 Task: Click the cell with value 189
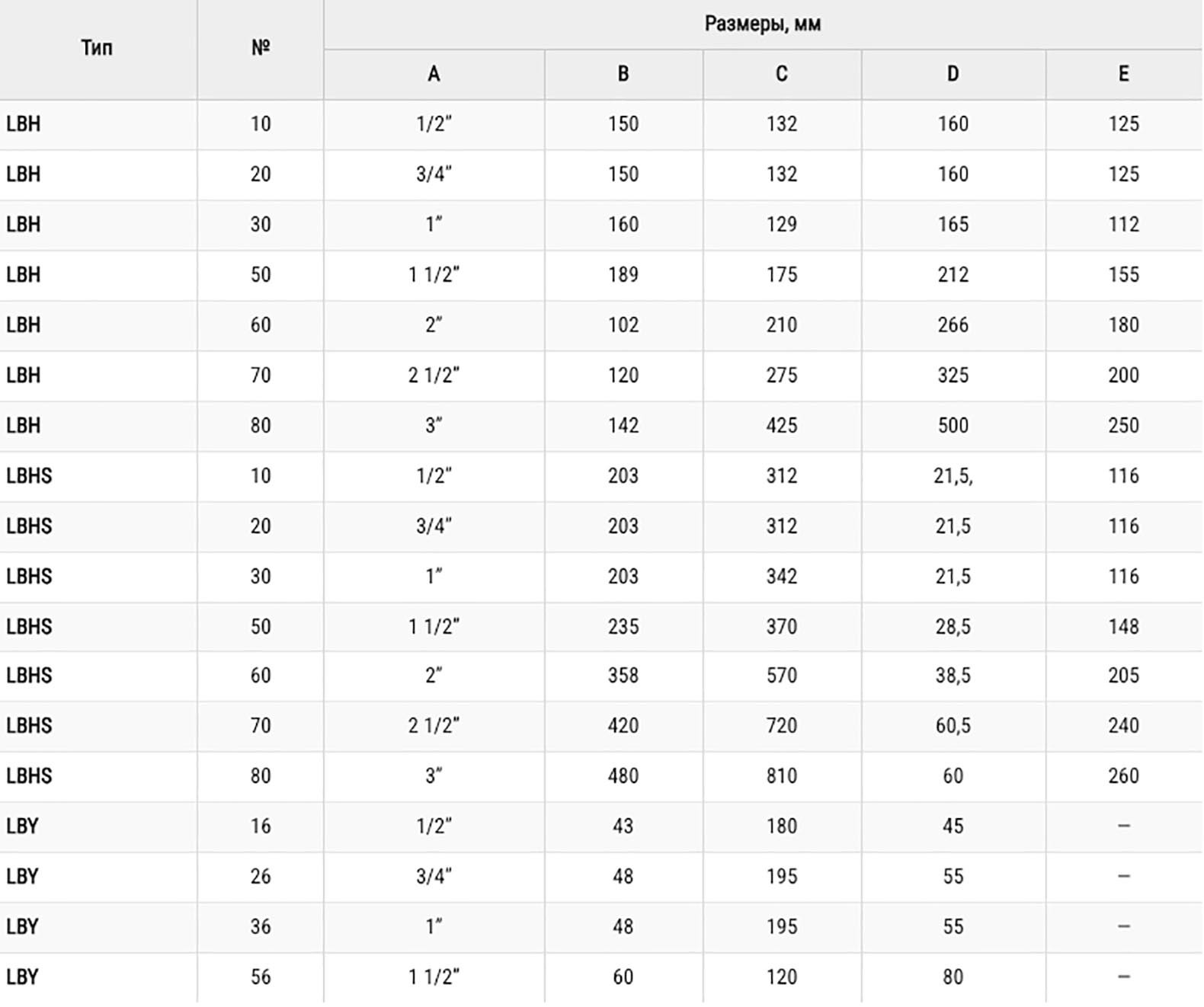tap(623, 274)
